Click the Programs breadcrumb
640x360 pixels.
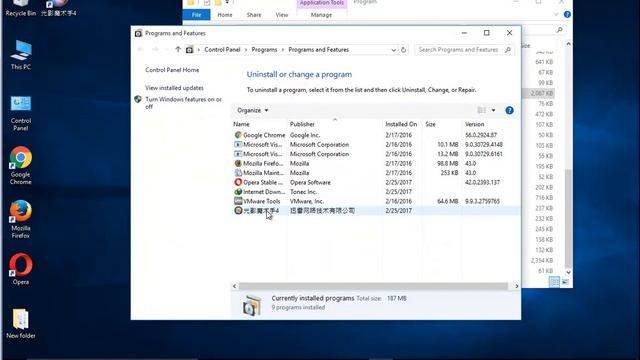click(x=264, y=50)
